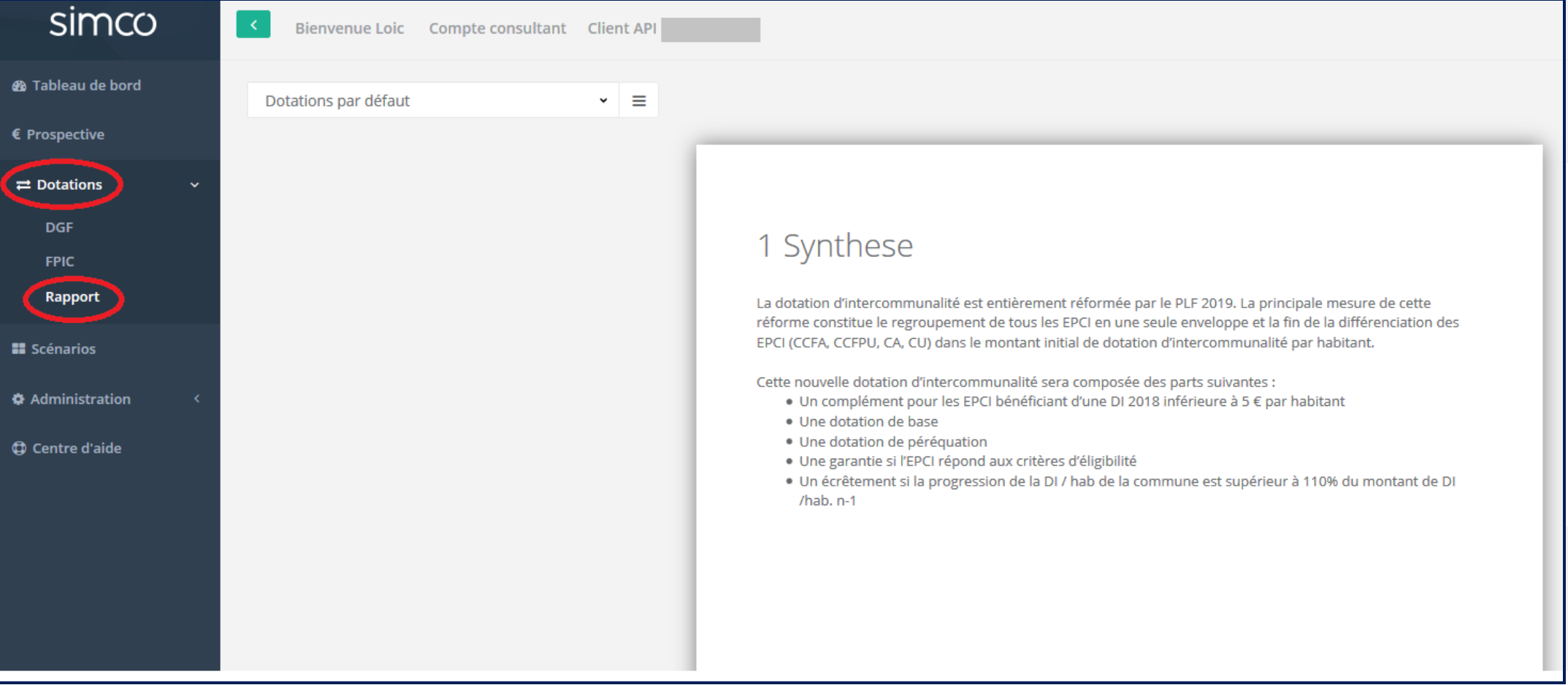This screenshot has height=685, width=1568.
Task: Click the 1 Synthese report heading
Action: (835, 245)
